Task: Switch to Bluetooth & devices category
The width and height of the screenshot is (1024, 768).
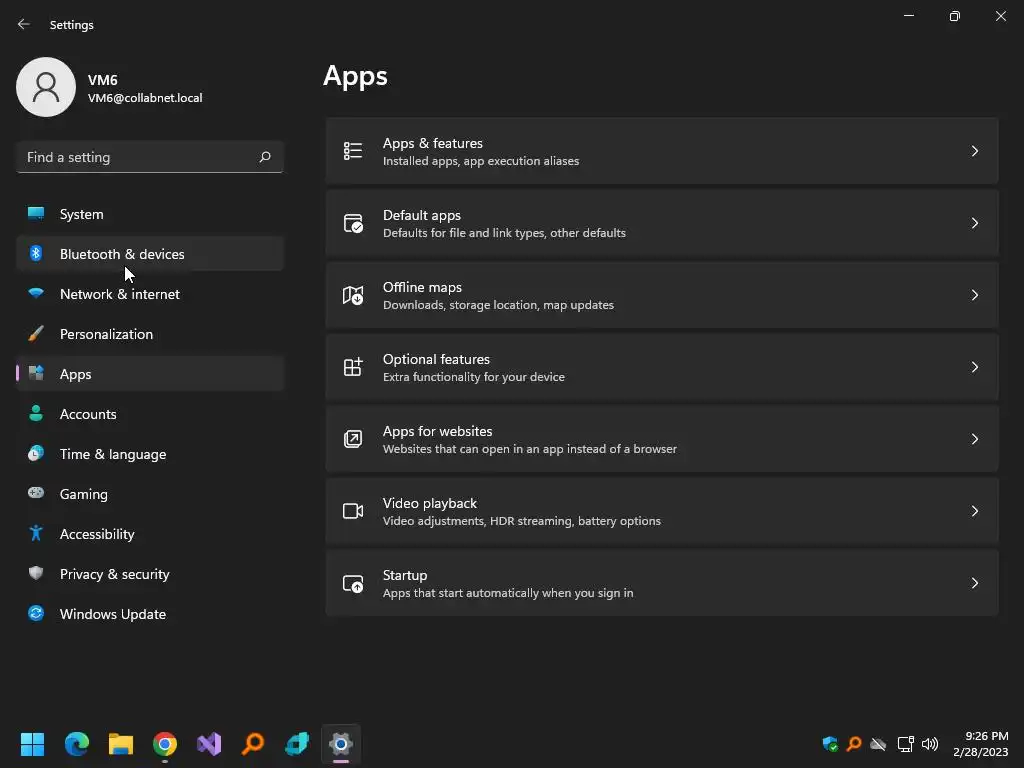Action: [150, 253]
